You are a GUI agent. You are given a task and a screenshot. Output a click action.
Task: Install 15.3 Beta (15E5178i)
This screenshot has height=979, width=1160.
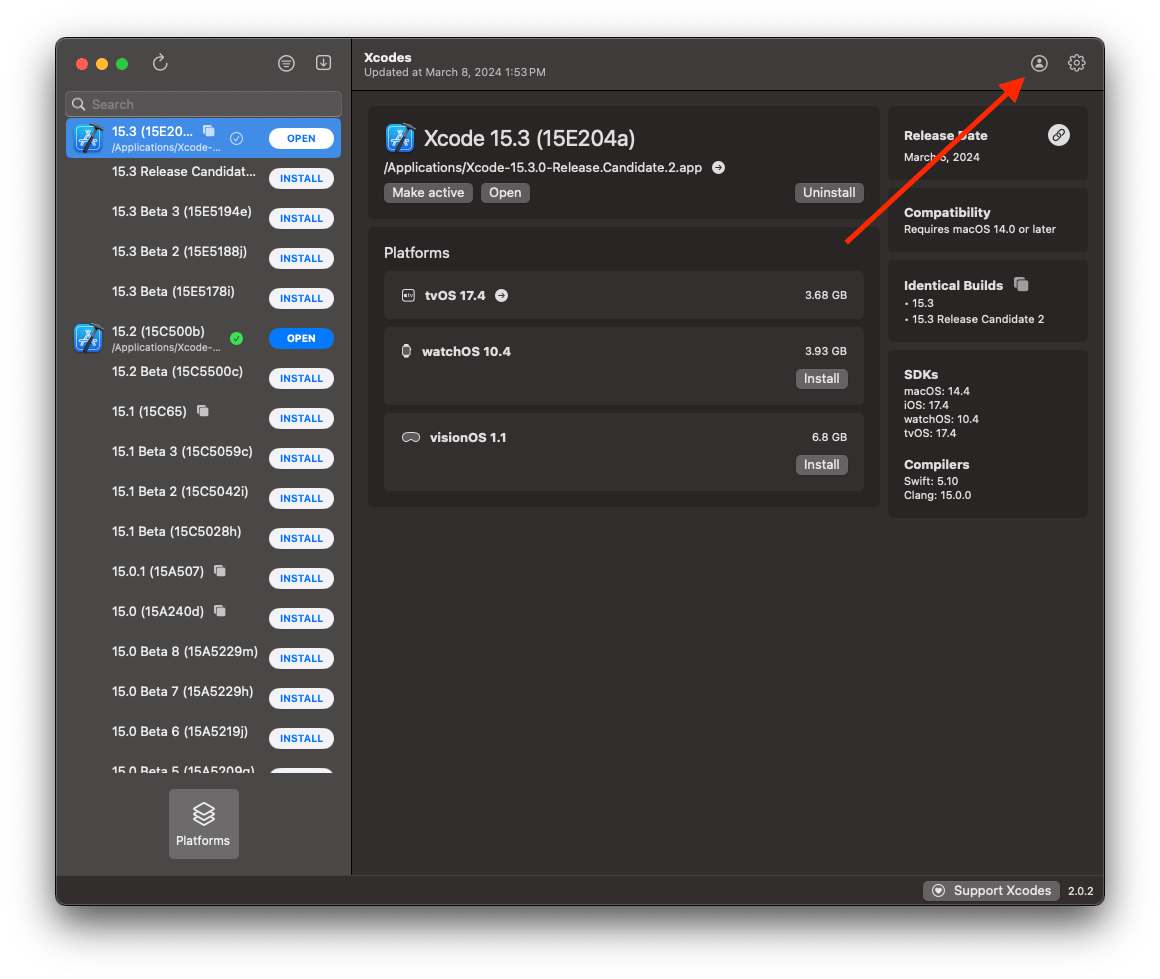[x=301, y=298]
